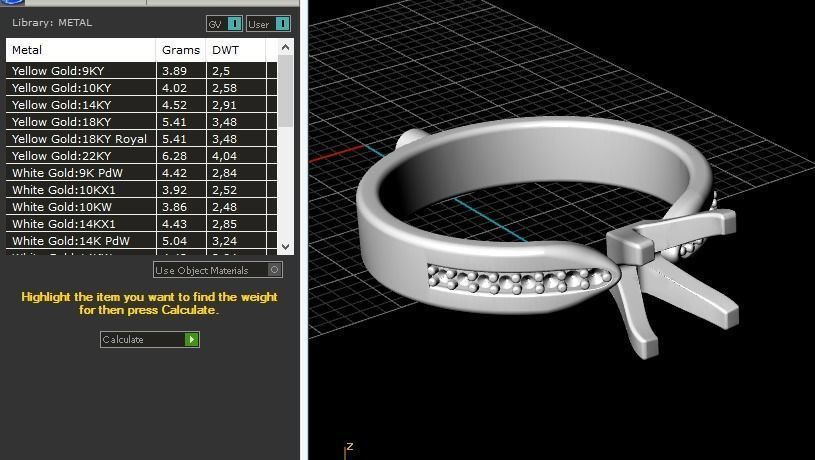Click the metal list scroll-up arrow
This screenshot has width=815, height=460.
tap(285, 48)
